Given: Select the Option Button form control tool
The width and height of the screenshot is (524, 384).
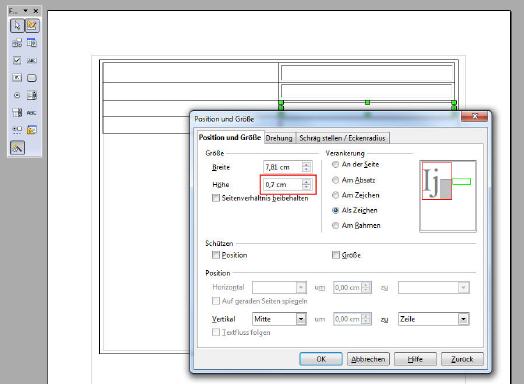Looking at the screenshot, I should click(17, 96).
